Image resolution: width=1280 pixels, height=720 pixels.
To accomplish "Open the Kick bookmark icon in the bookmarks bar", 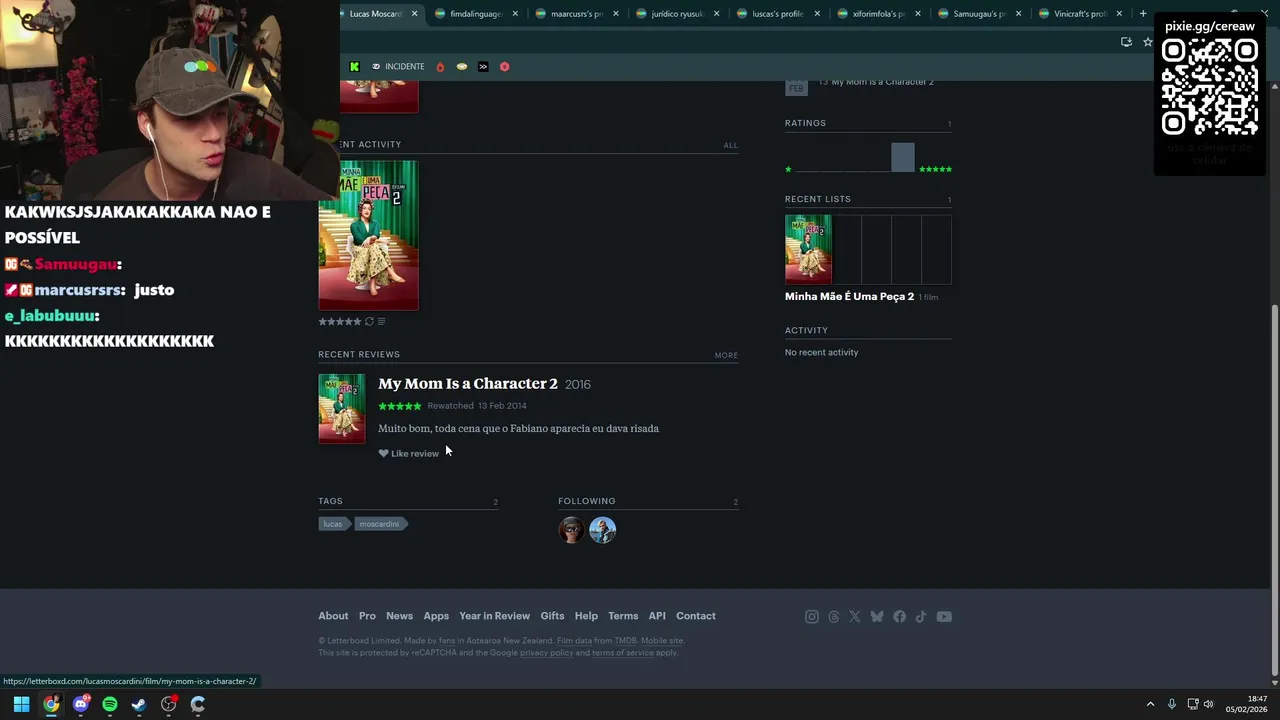I will coord(354,67).
